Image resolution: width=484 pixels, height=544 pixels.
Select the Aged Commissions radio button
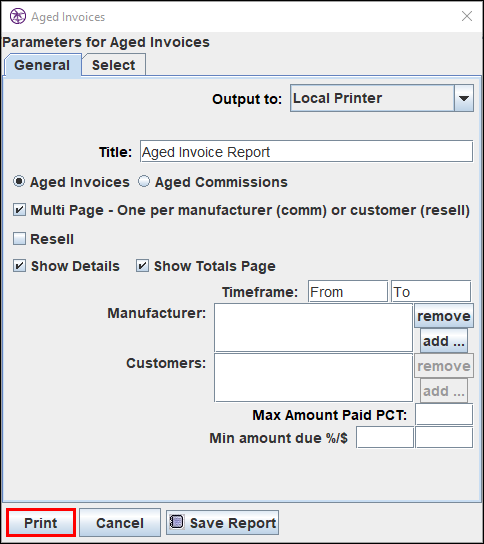pos(144,181)
